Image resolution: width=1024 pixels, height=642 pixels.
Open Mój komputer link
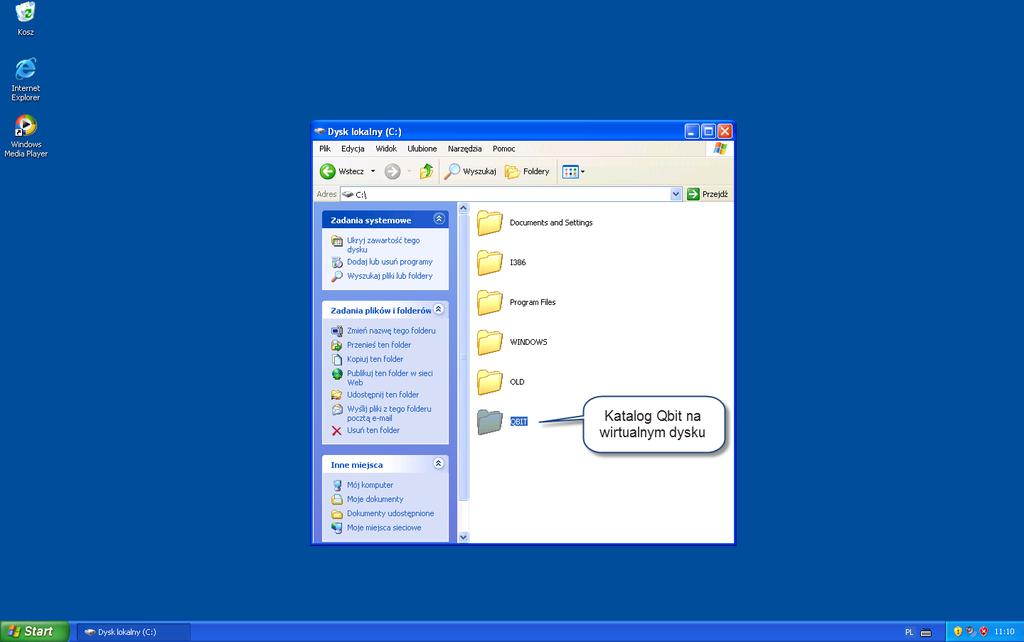[x=370, y=485]
